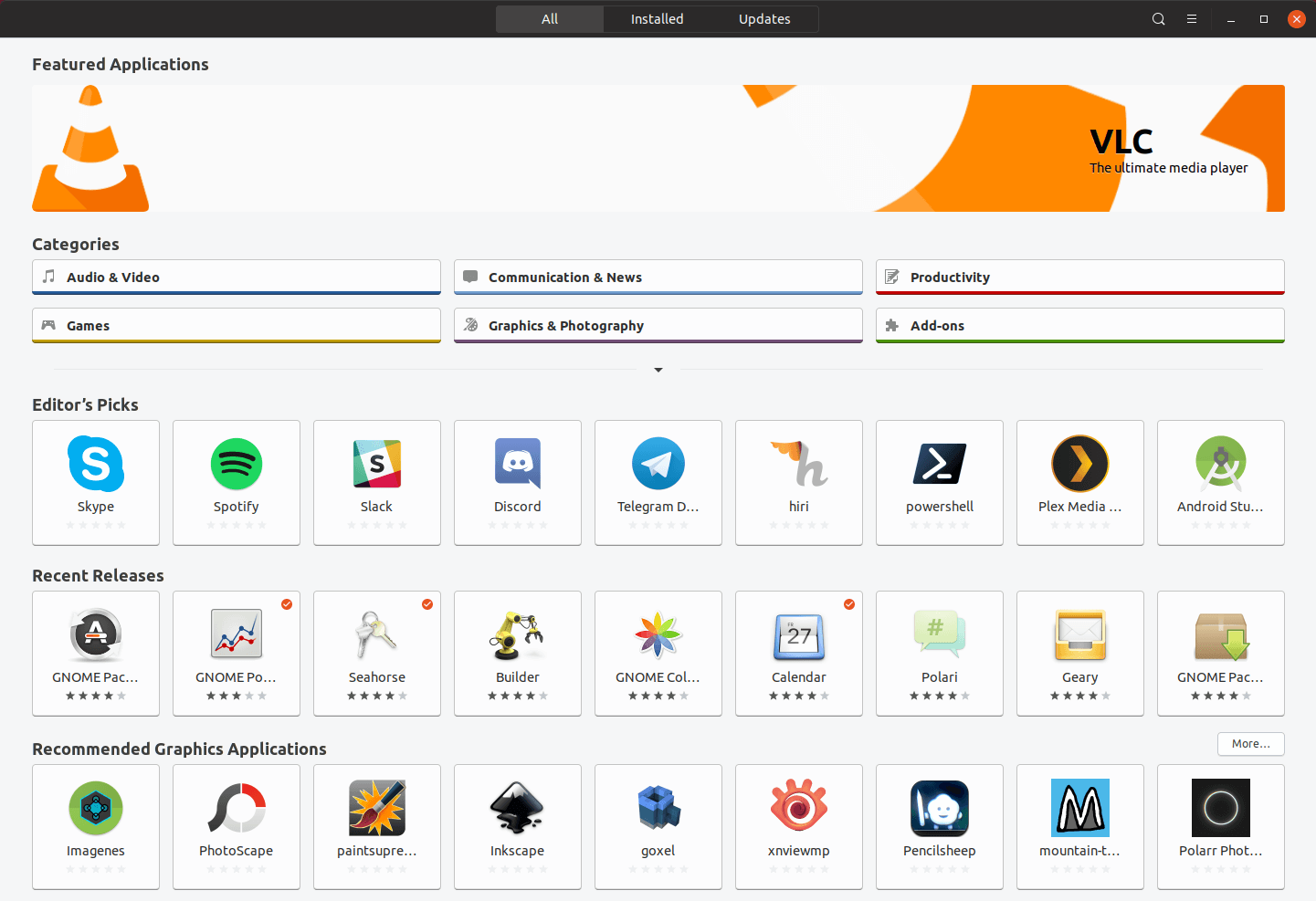Select Builder from Recent Releases
This screenshot has width=1316, height=901.
point(517,653)
